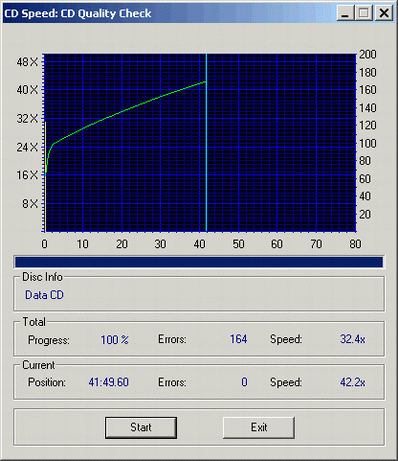
Task: Click the '200' right axis label
Action: click(368, 54)
